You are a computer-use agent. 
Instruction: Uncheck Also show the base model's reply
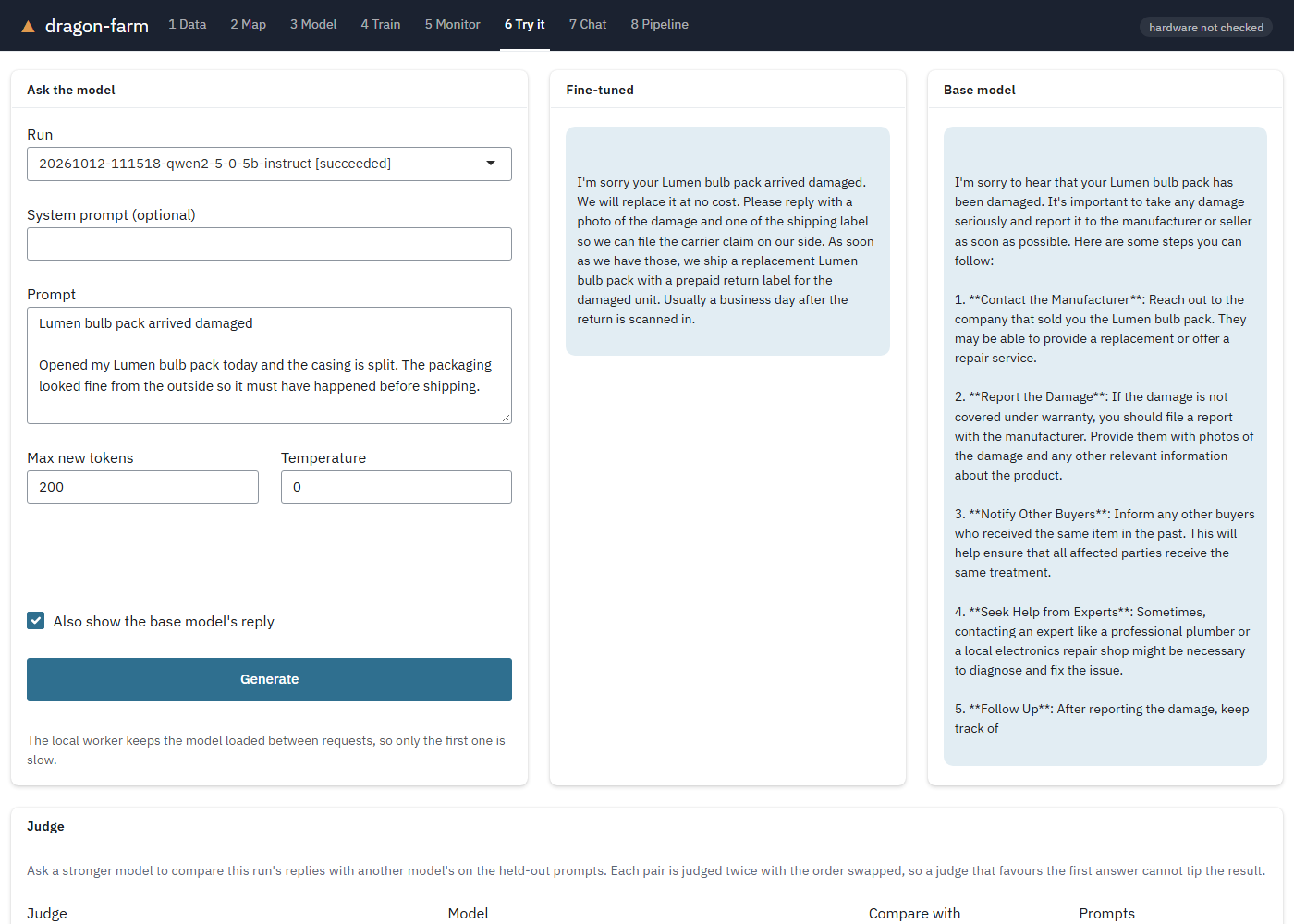point(36,621)
